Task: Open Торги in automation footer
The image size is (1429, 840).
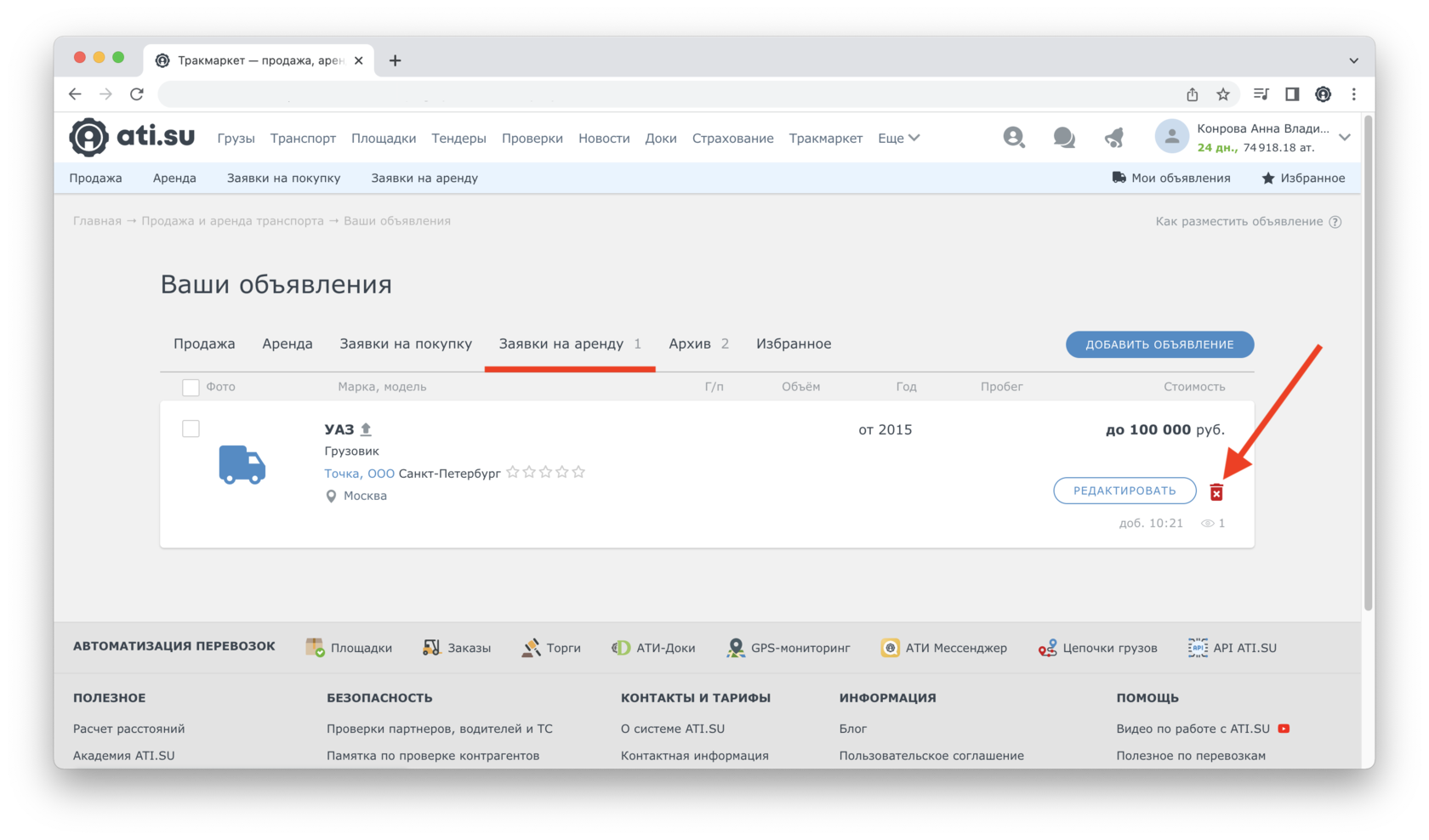Action: tap(551, 648)
